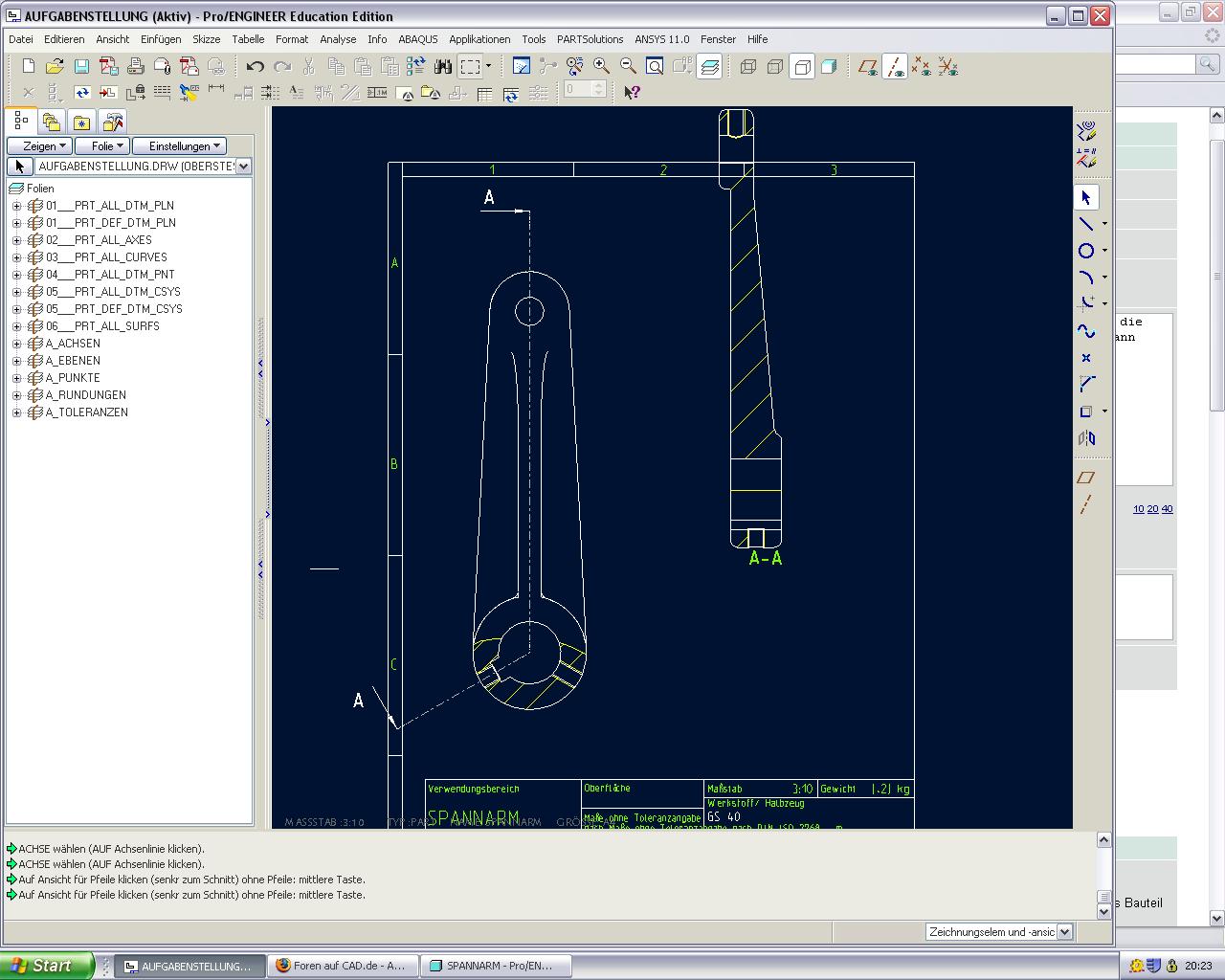Open the binoculars search tool
This screenshot has width=1225, height=980.
(442, 66)
